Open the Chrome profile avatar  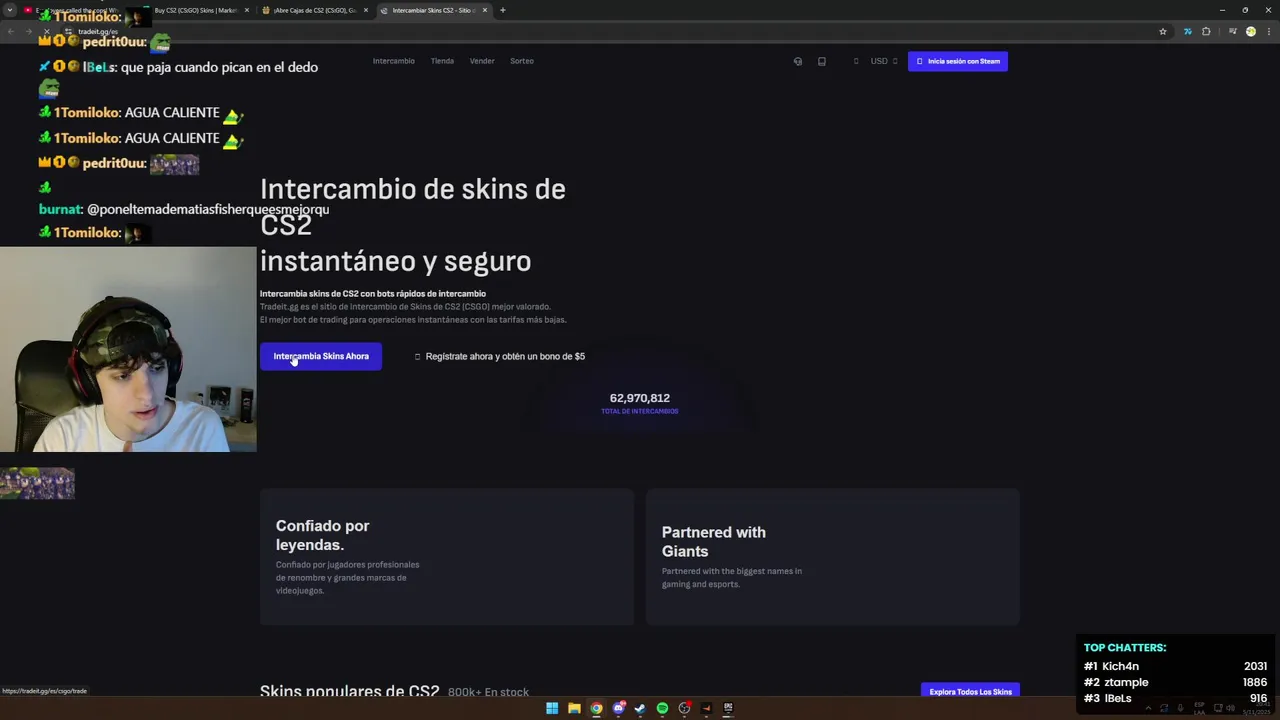coord(1251,31)
